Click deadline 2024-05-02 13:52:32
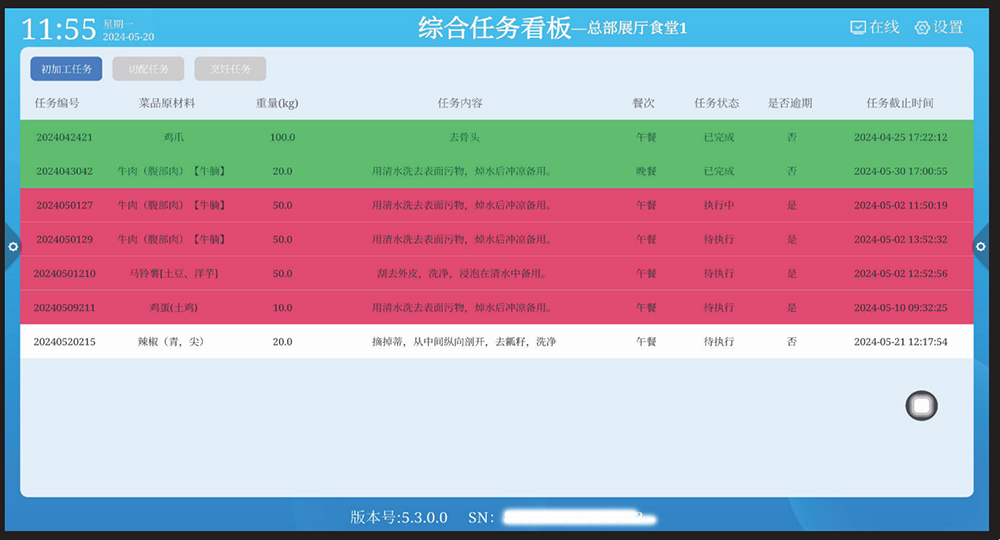 901,239
